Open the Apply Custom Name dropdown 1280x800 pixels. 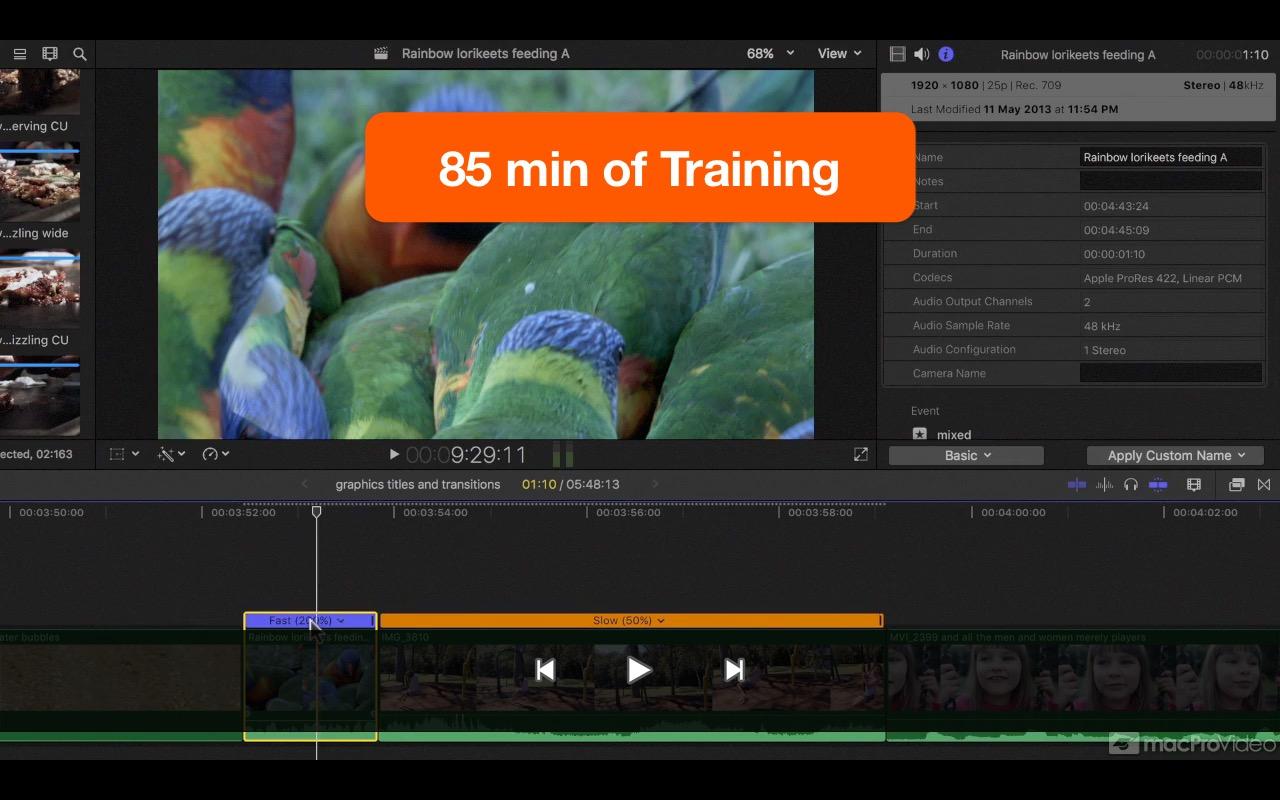[x=1175, y=455]
